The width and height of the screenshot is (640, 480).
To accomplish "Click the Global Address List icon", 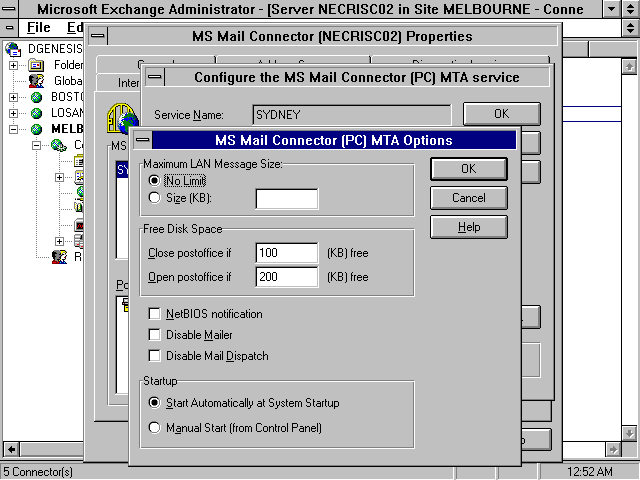I will [x=36, y=81].
